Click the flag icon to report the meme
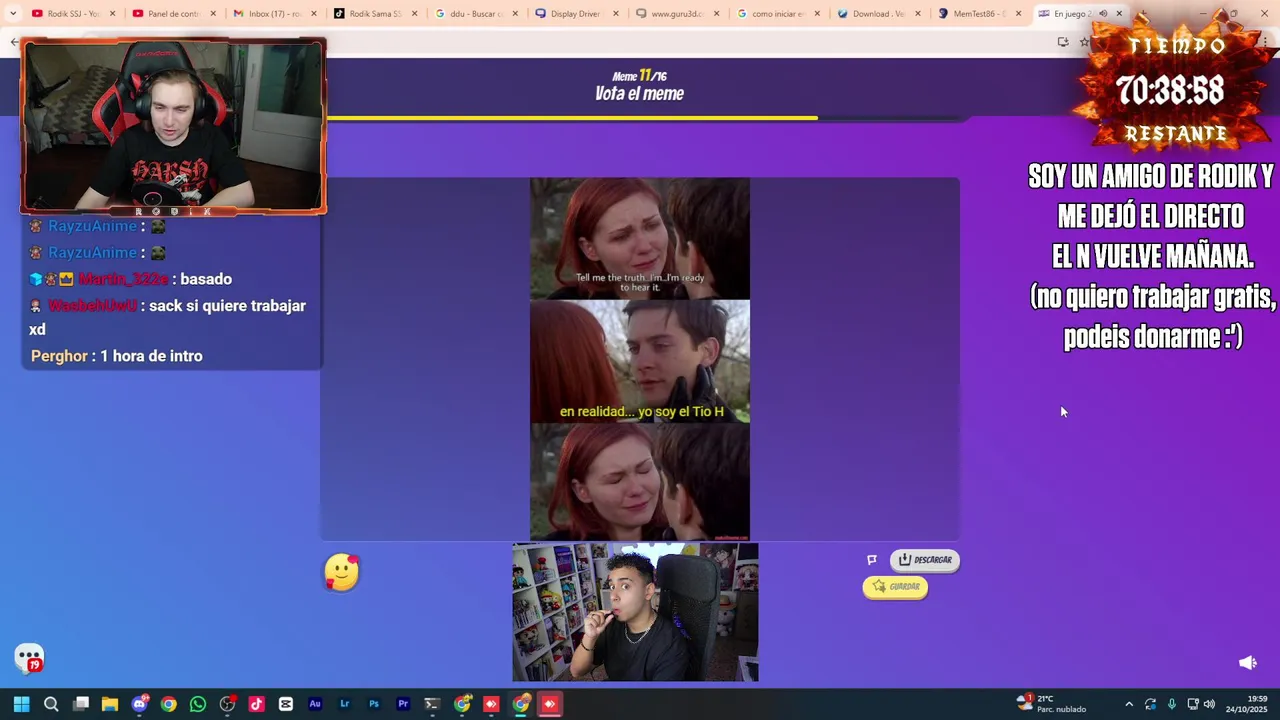1280x720 pixels. click(x=872, y=560)
